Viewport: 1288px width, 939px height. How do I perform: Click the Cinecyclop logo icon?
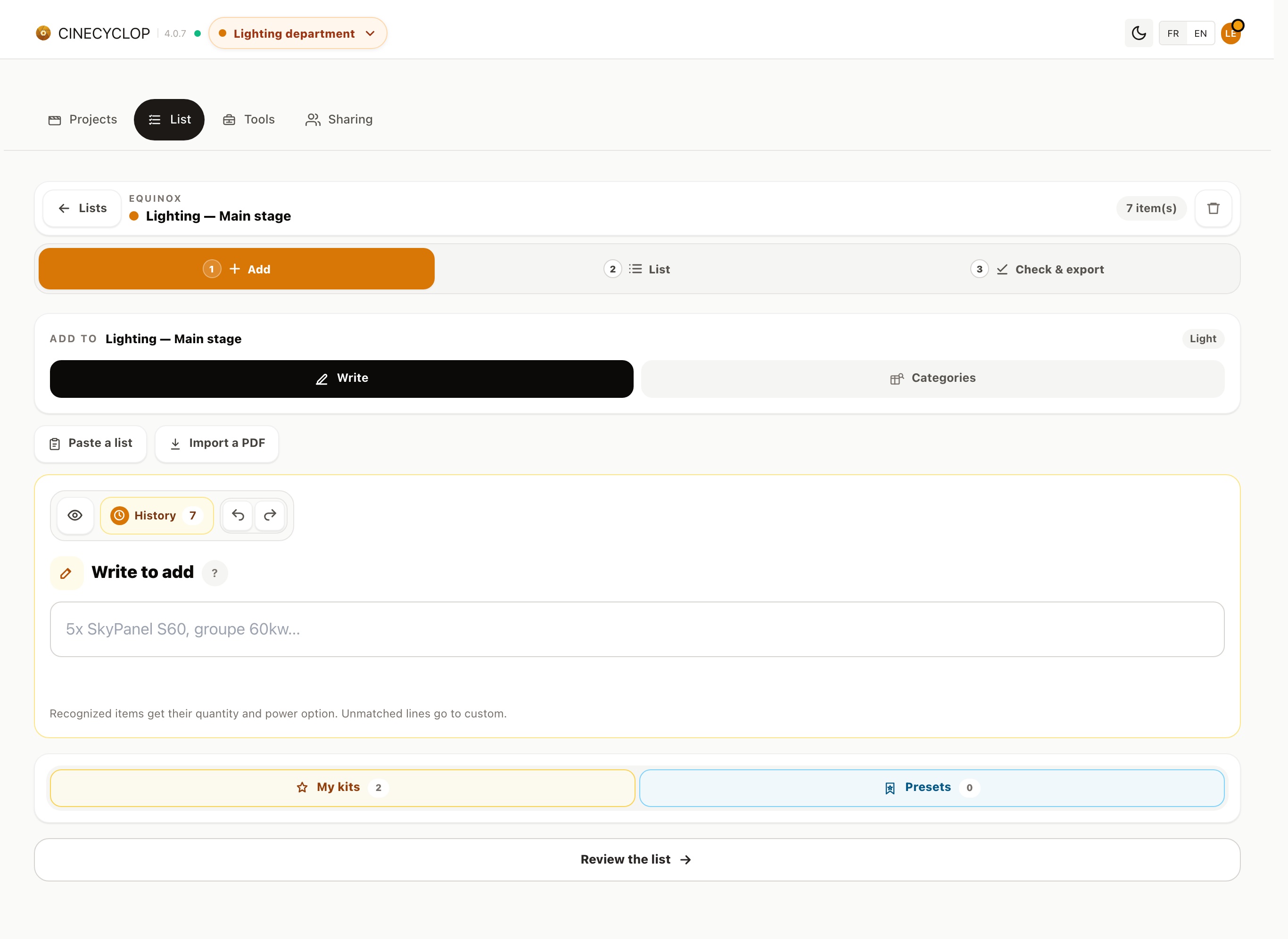[x=43, y=33]
